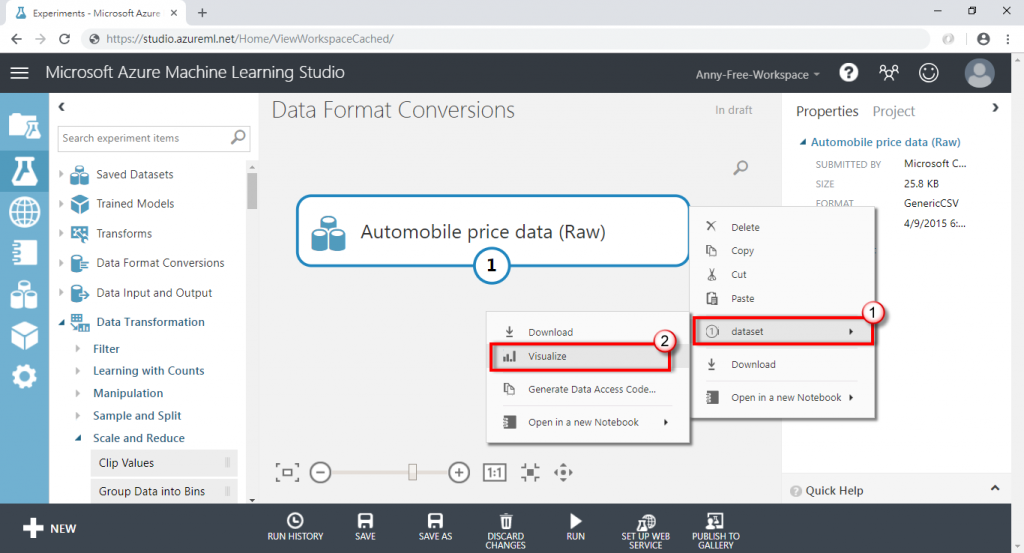Collapse Automobile price data properties triangle
Viewport: 1024px width, 553px height.
click(803, 142)
